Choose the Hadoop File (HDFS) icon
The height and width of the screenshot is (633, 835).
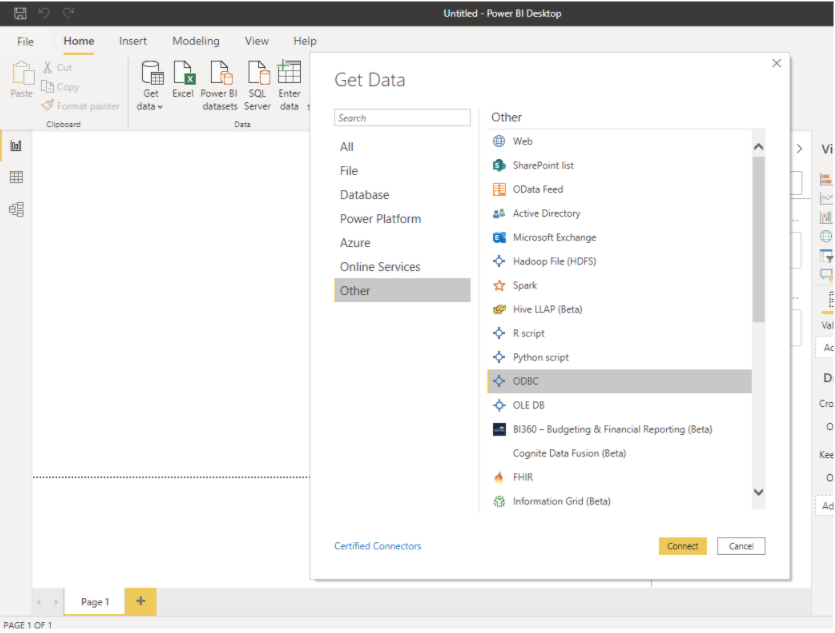499,261
